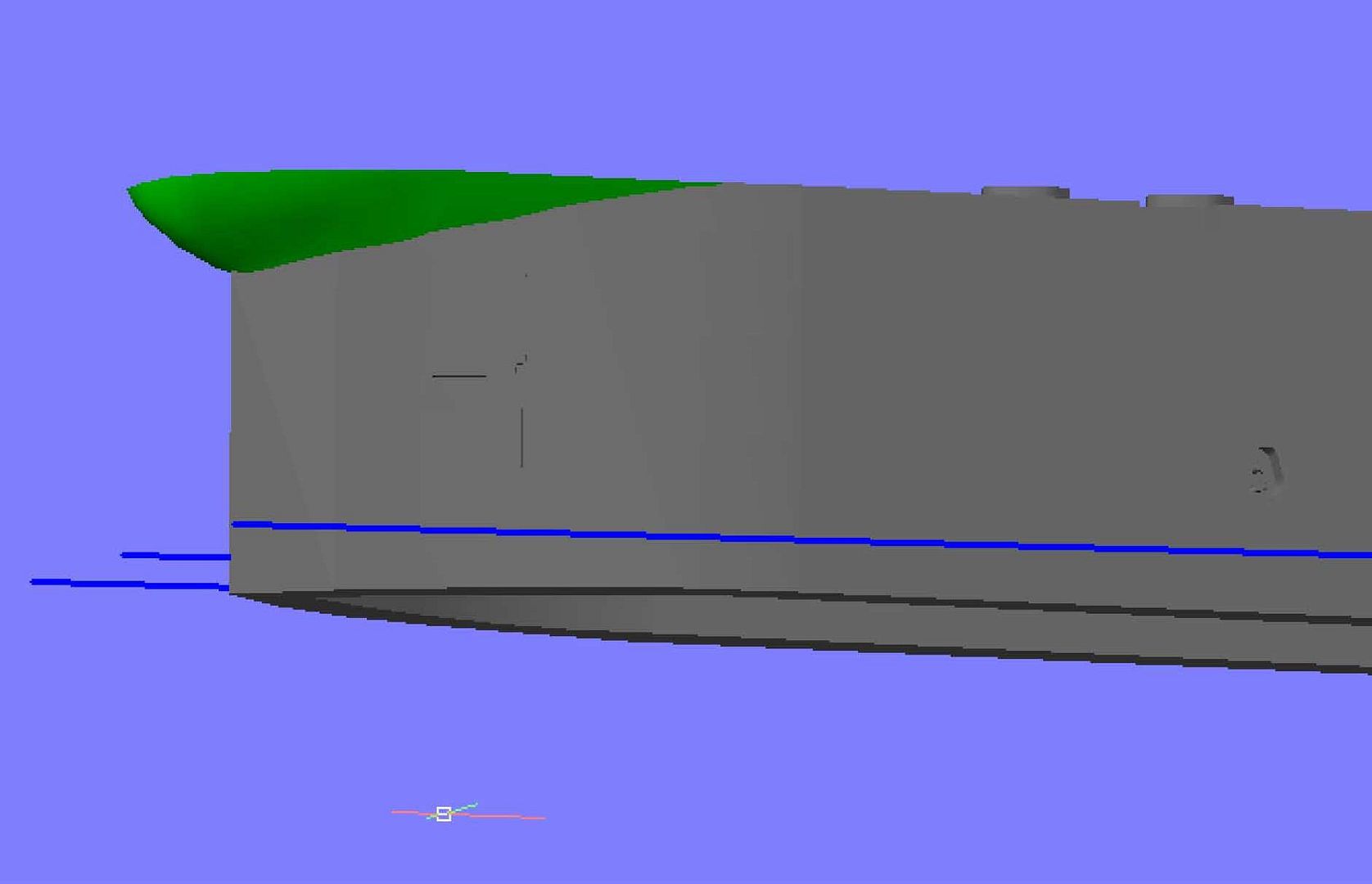The image size is (1372, 884).
Task: Pick the upper short blue line left of hull
Action: click(x=176, y=557)
